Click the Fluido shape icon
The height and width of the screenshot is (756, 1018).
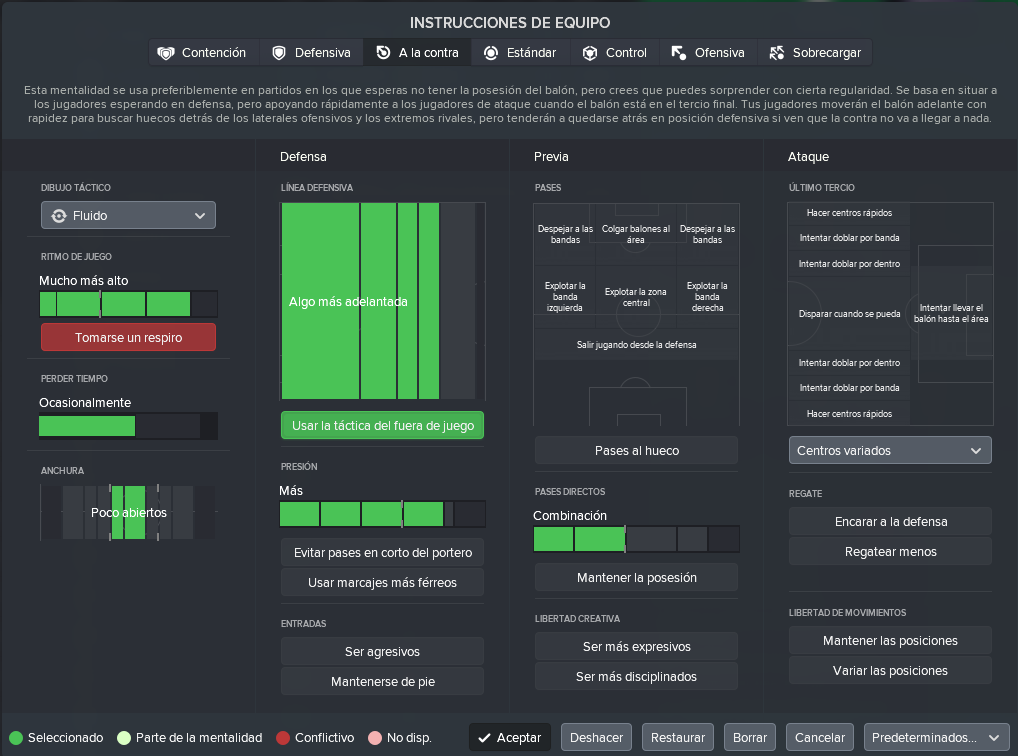pyautogui.click(x=59, y=216)
